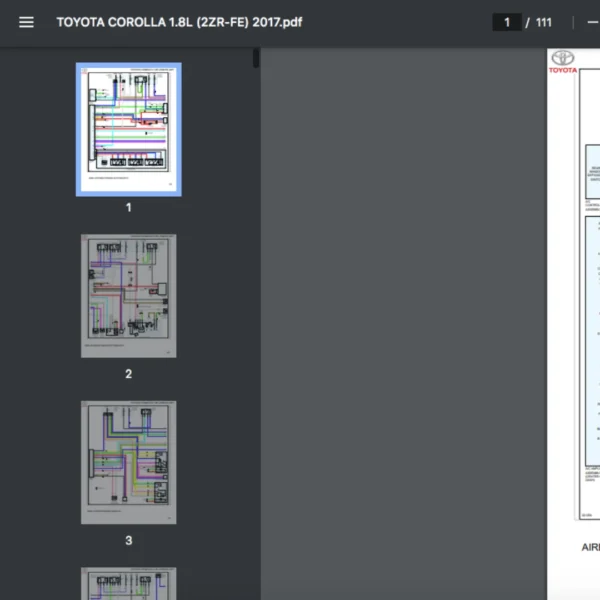
Task: Click the red TOYOTA text under the logo
Action: pos(564,70)
